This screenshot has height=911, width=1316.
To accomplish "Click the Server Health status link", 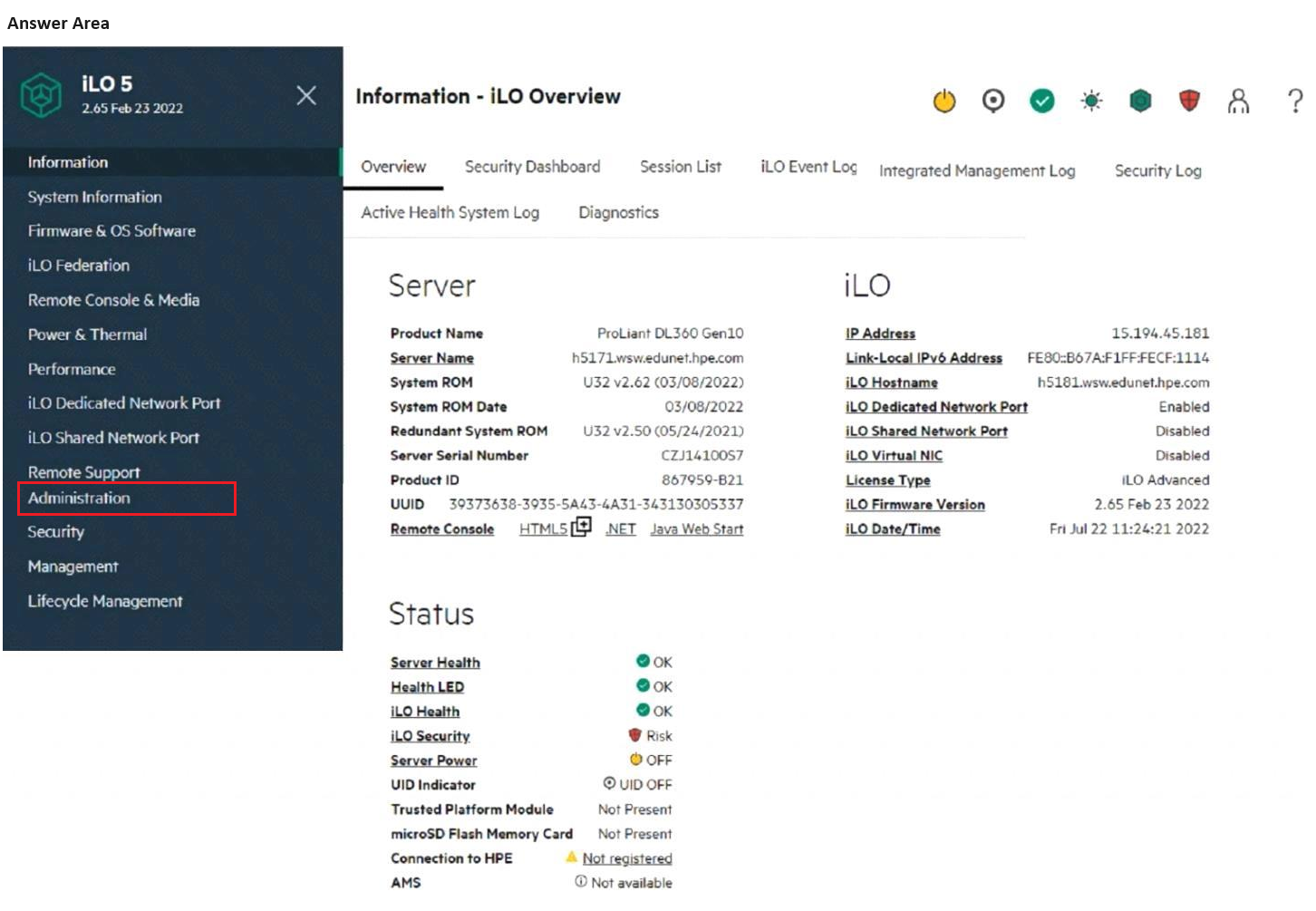I will pyautogui.click(x=436, y=663).
